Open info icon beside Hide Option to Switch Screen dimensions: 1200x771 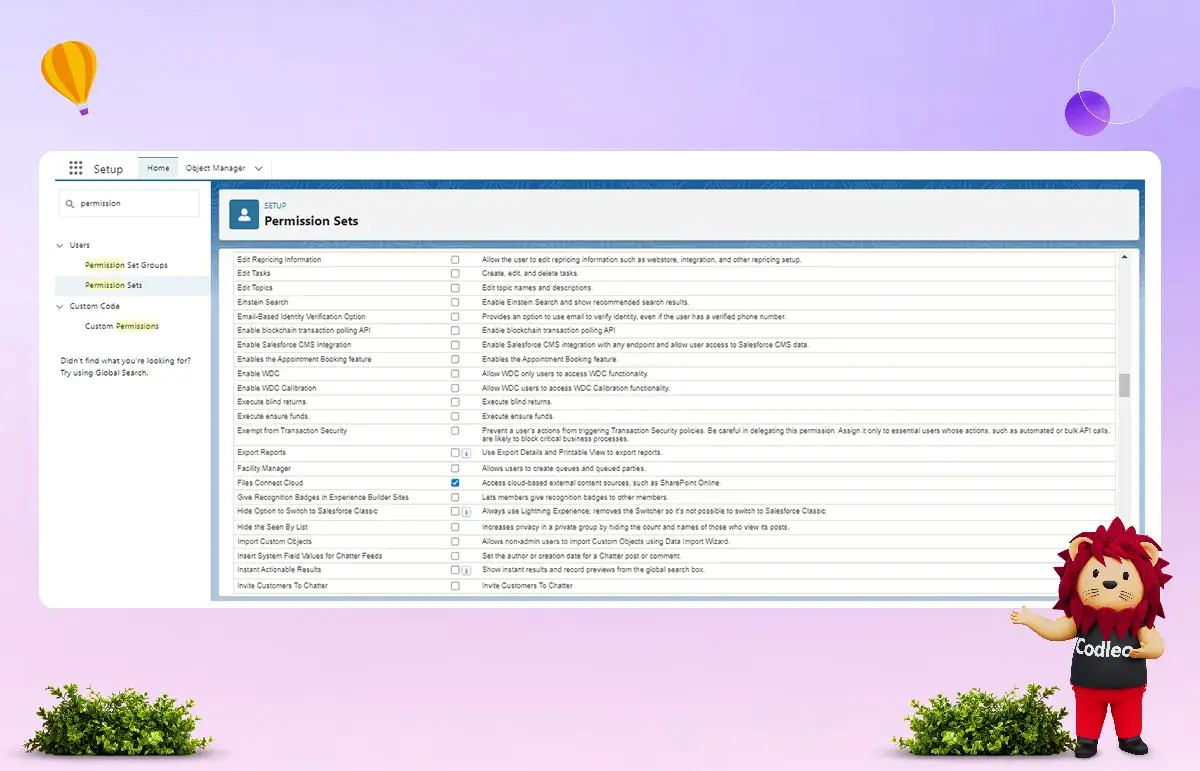coord(466,512)
